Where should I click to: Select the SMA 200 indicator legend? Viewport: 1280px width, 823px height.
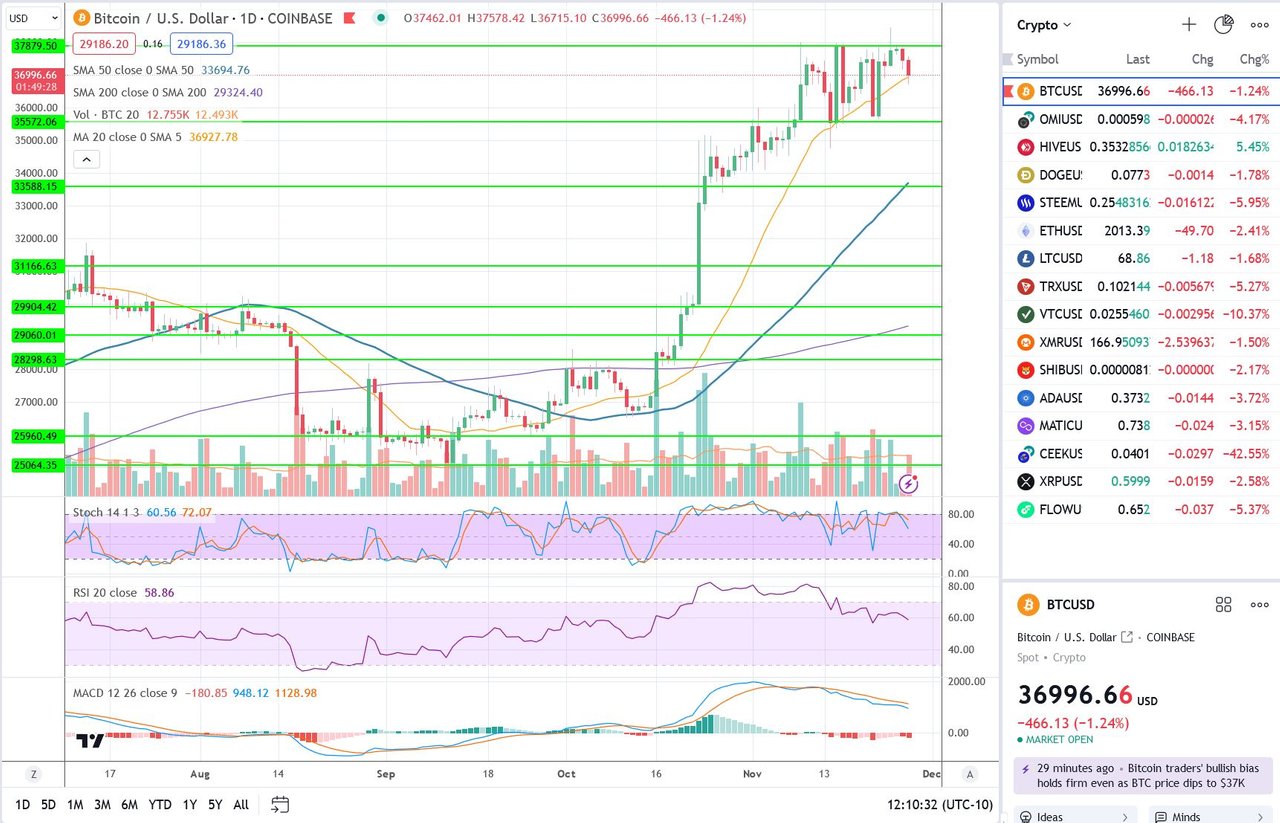[x=168, y=93]
